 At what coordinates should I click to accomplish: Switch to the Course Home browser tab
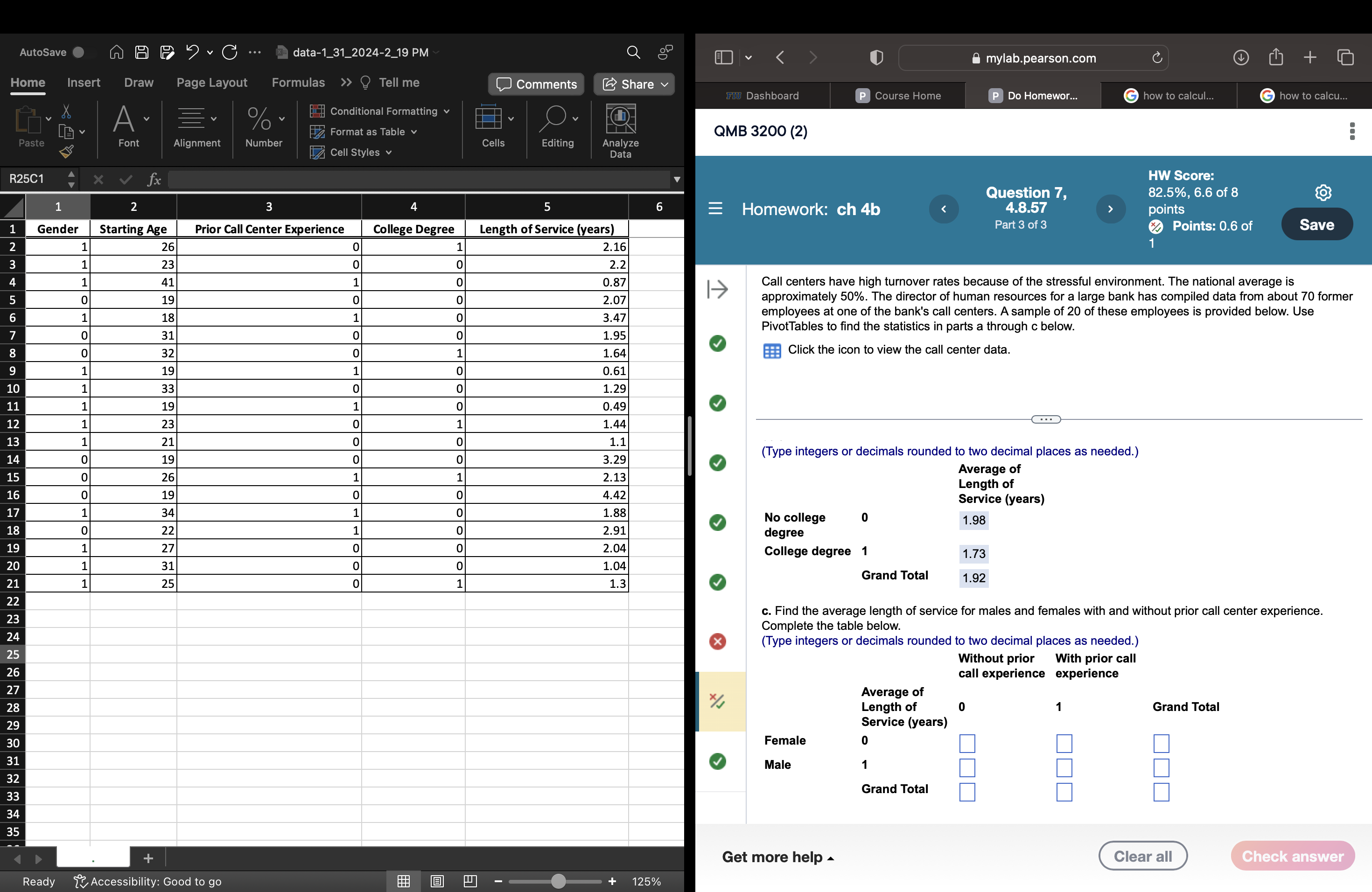898,96
